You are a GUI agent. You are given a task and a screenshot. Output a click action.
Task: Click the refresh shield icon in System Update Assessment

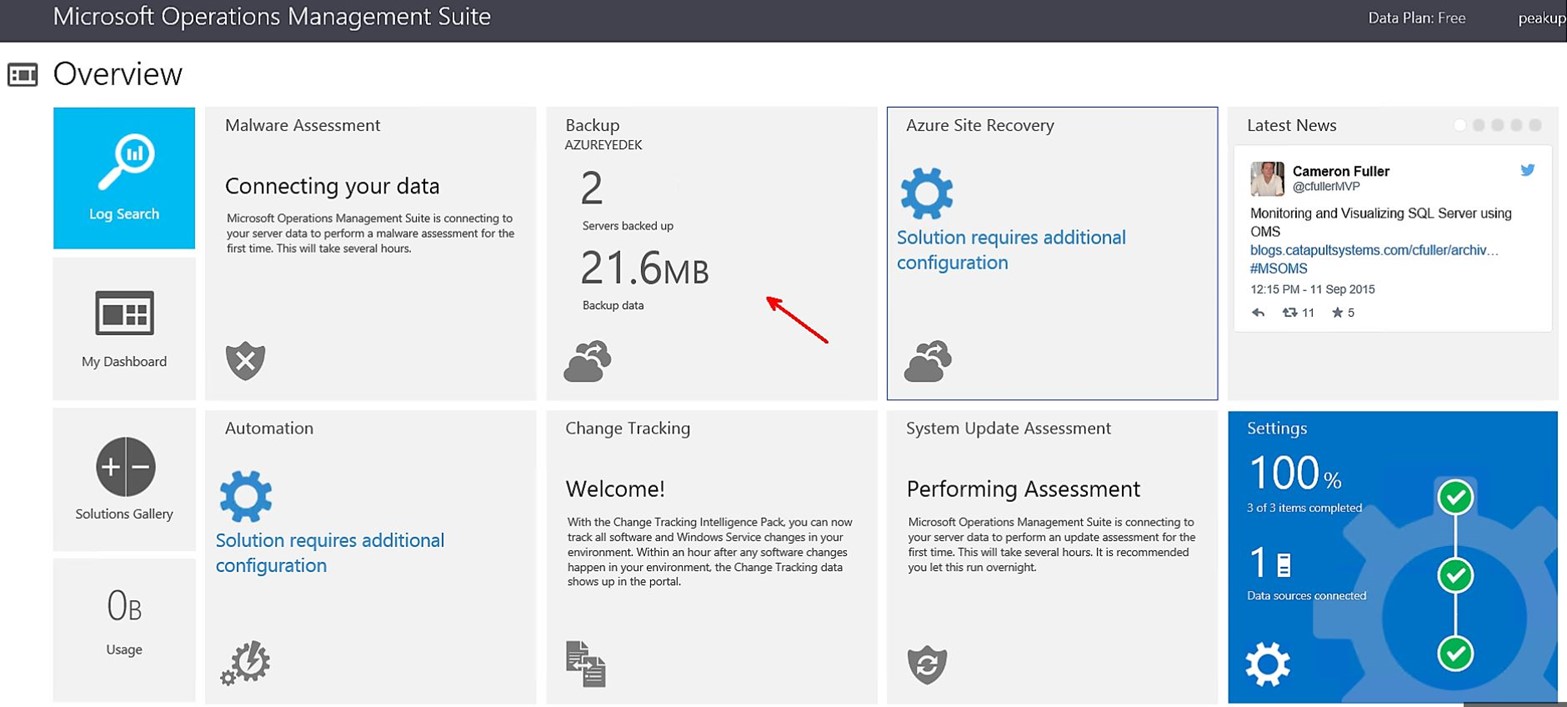[x=927, y=665]
